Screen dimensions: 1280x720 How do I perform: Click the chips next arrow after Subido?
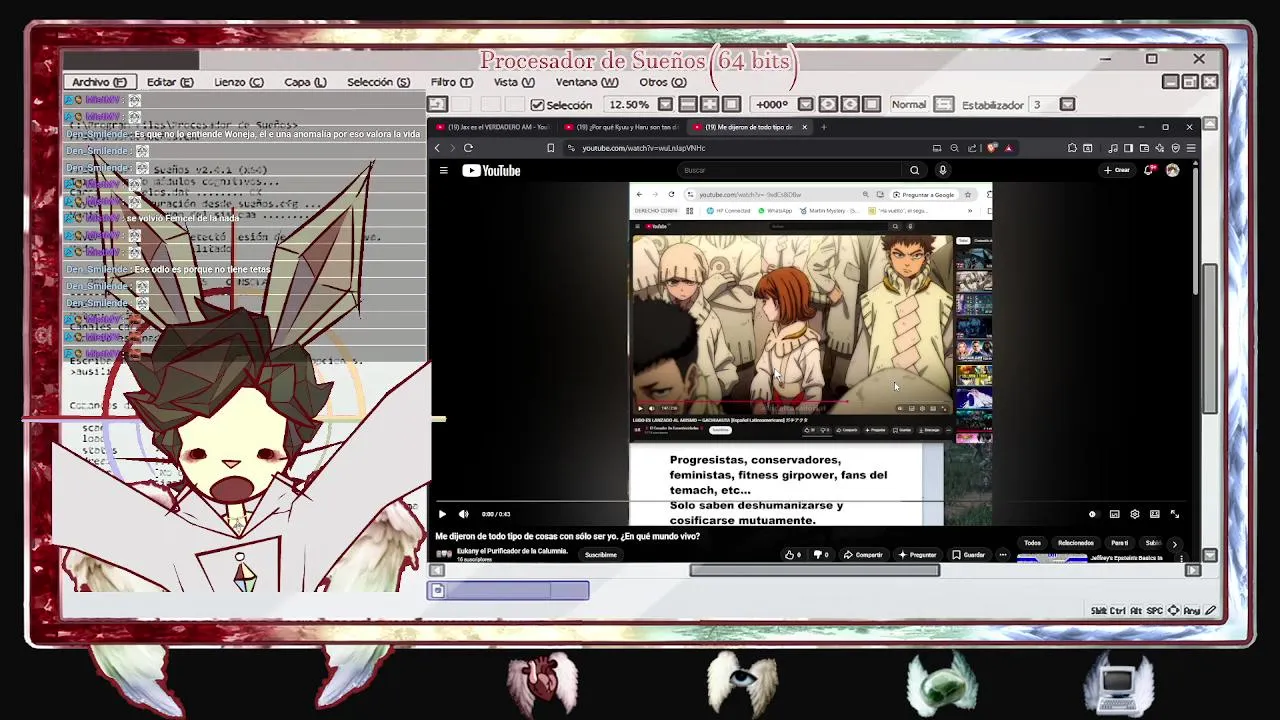pyautogui.click(x=1175, y=544)
